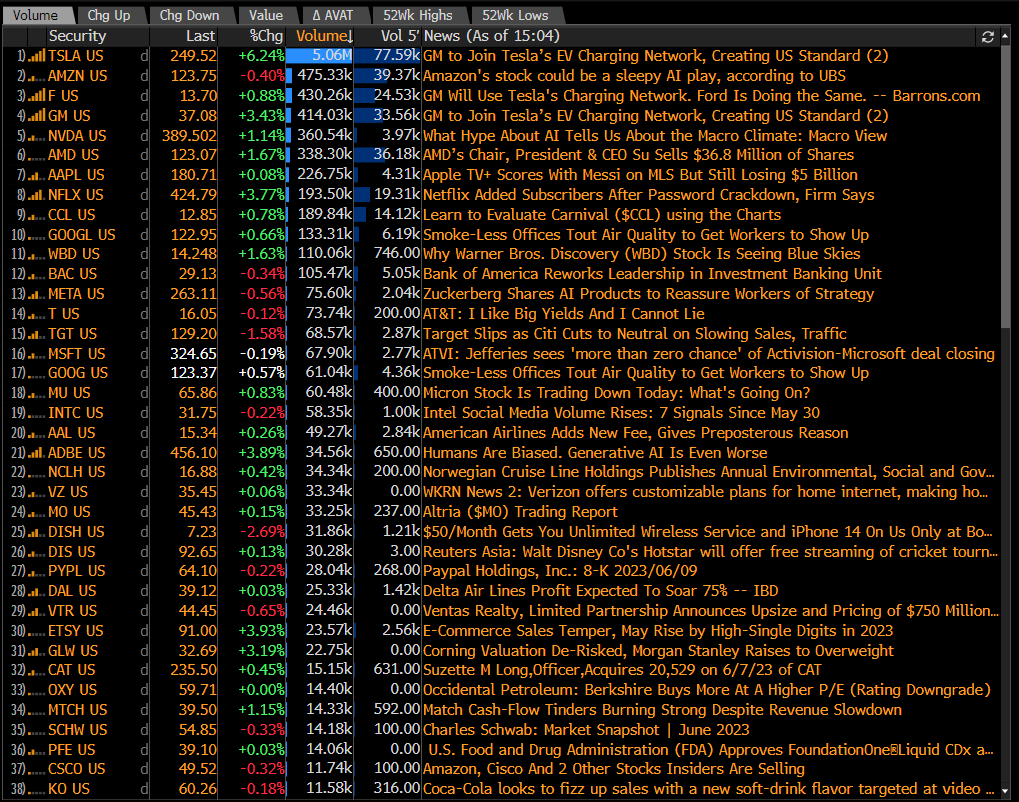Click the volume bars icon next to TSLA US

click(36, 57)
